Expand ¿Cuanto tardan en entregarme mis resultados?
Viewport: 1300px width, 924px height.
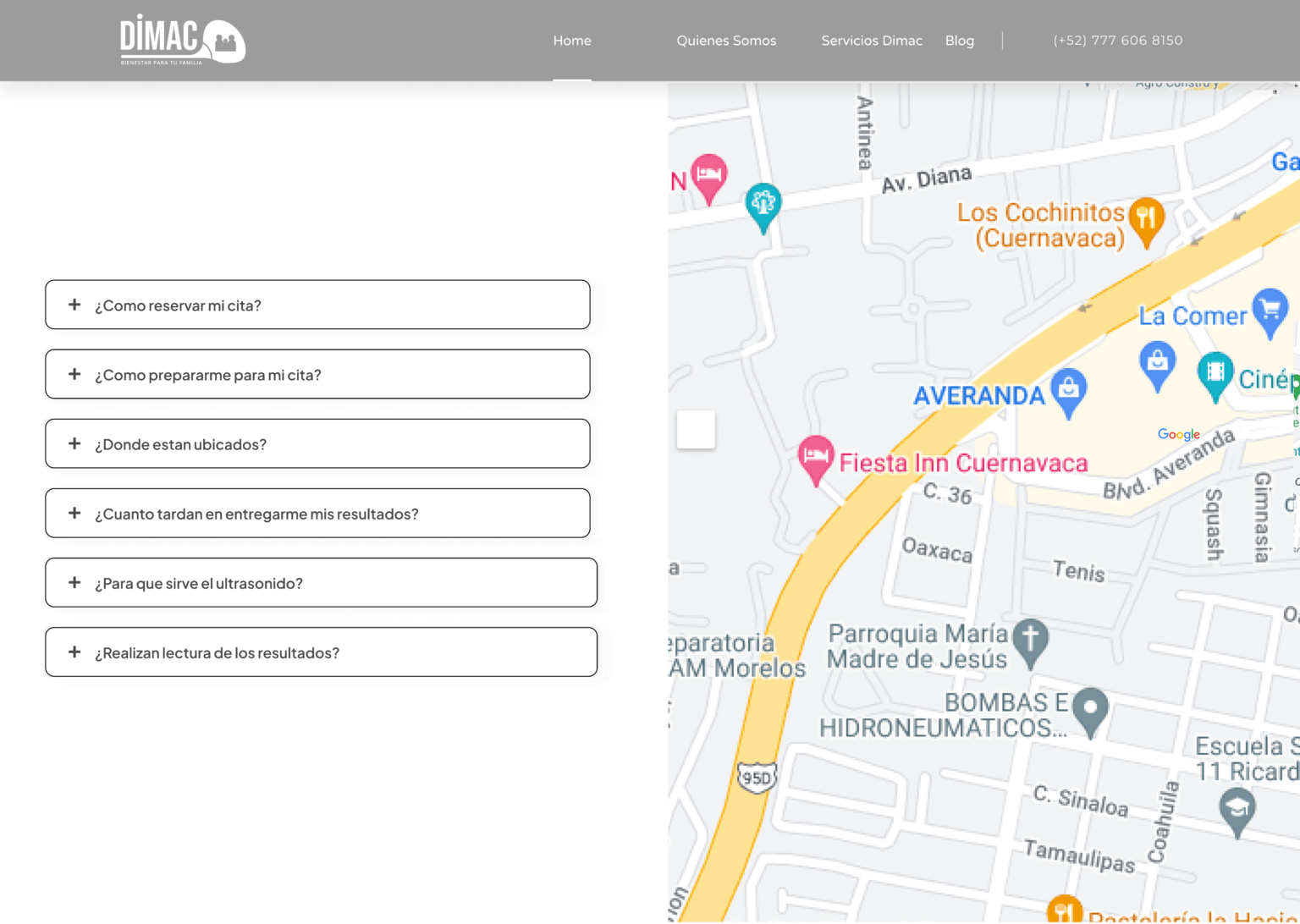click(317, 513)
